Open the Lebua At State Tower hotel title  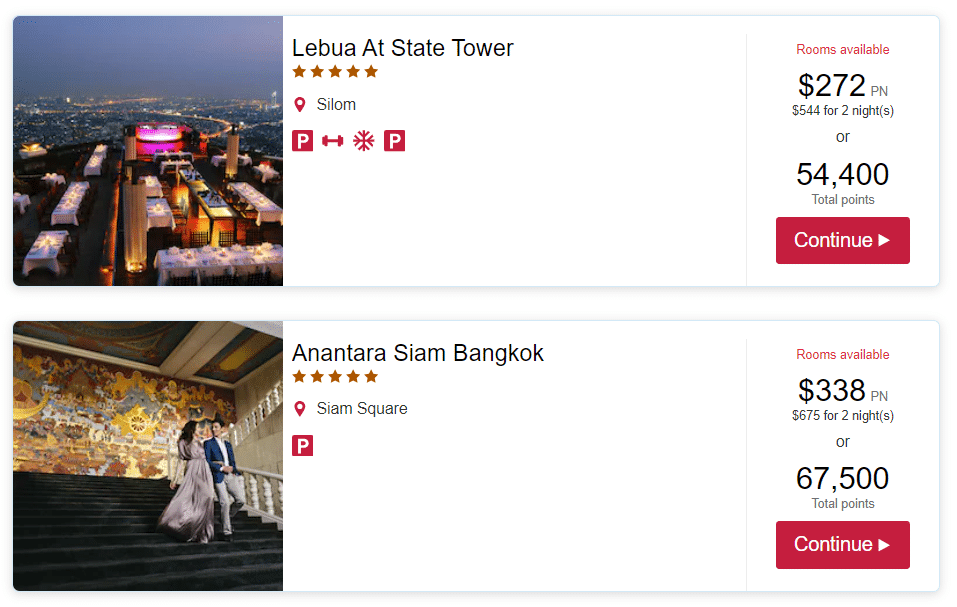[402, 48]
